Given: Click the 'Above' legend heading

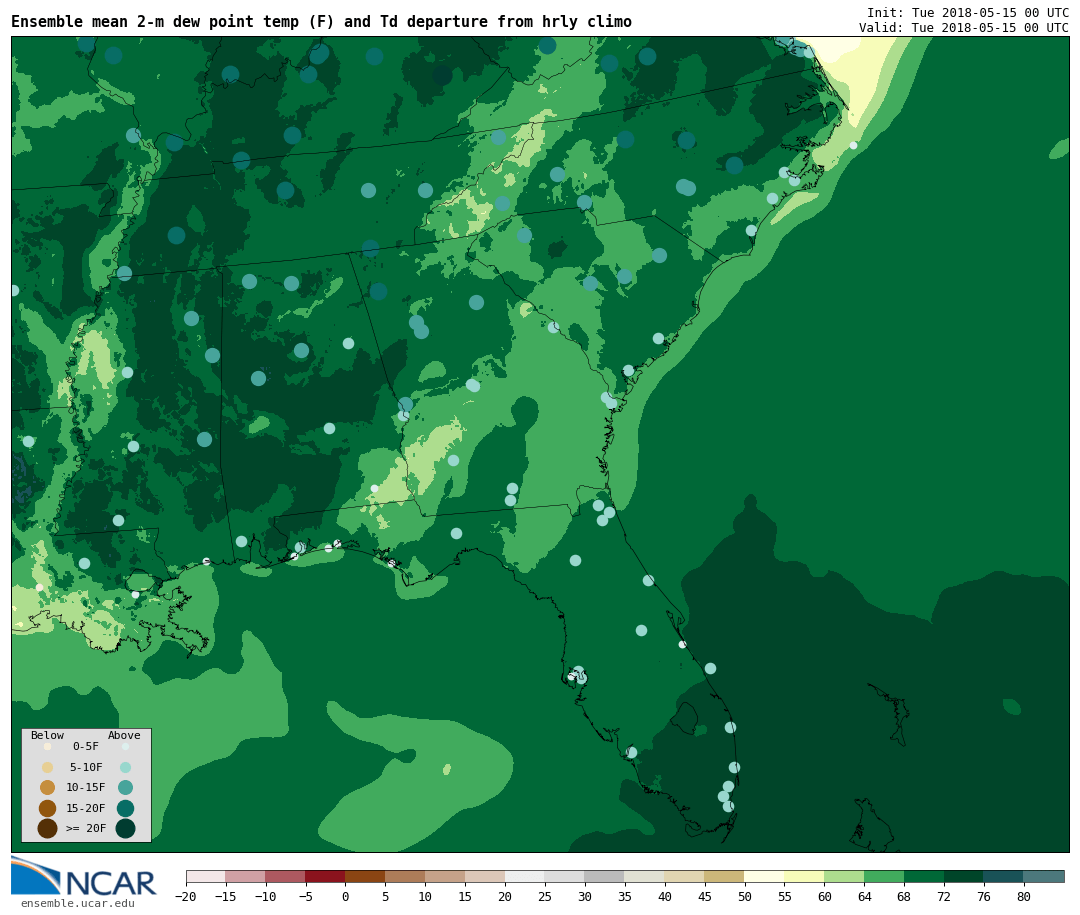Looking at the screenshot, I should tap(124, 735).
